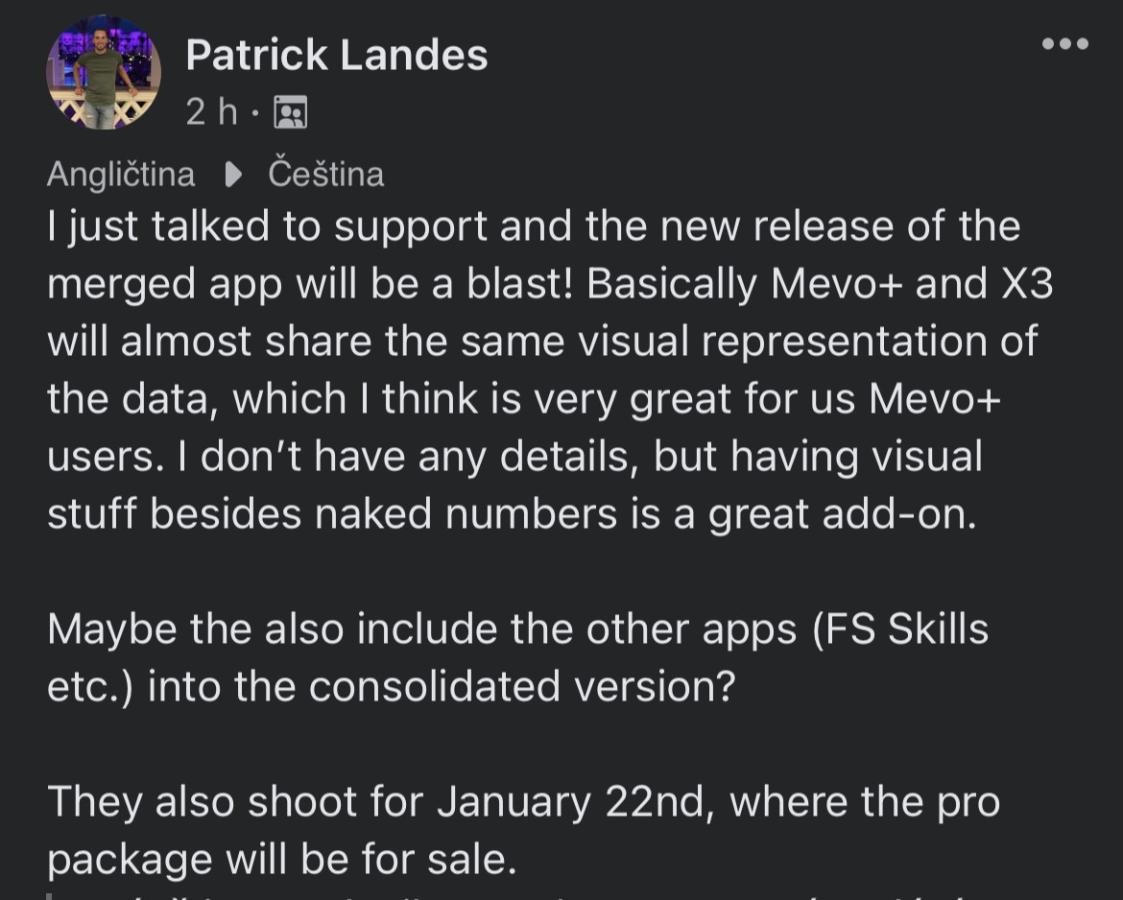Click the "consolidated version?" text
The image size is (1123, 900).
pos(521,687)
